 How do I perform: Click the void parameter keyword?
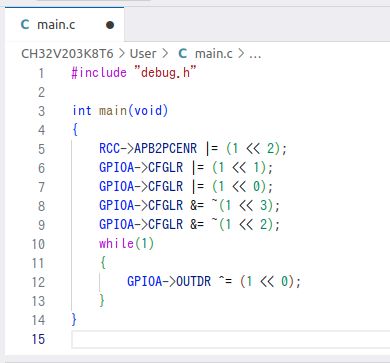[148, 110]
